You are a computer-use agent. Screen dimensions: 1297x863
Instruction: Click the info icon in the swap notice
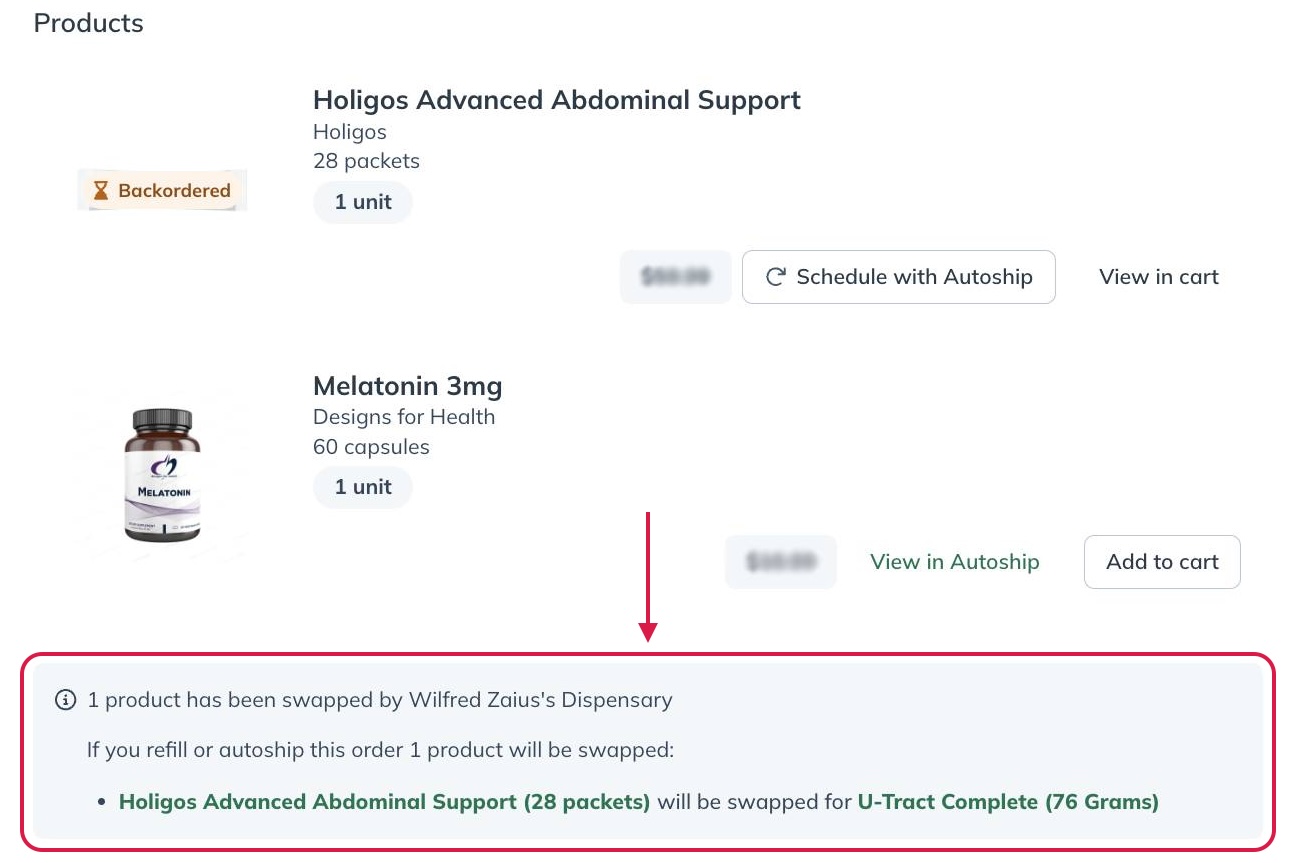pos(66,700)
